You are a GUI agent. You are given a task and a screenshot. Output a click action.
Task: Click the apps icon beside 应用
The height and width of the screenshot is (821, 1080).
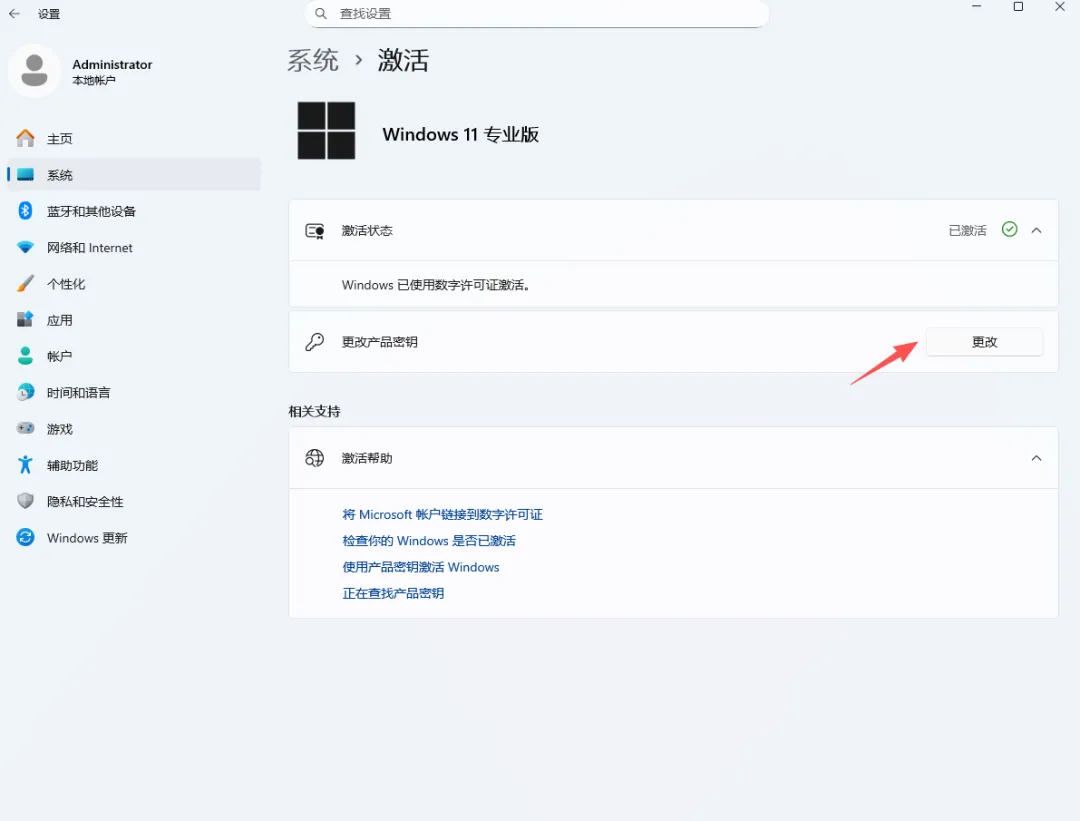tap(25, 320)
